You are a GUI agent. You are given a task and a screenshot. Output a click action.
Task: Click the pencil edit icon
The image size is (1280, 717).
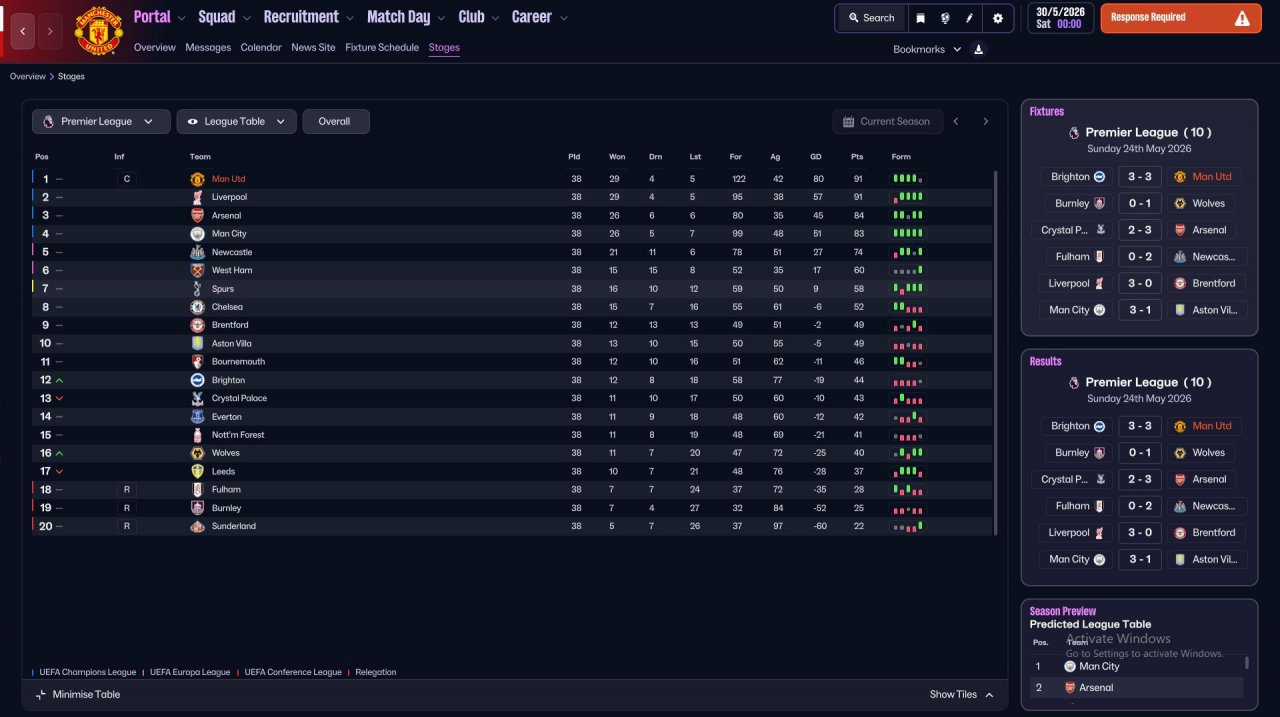[x=969, y=18]
